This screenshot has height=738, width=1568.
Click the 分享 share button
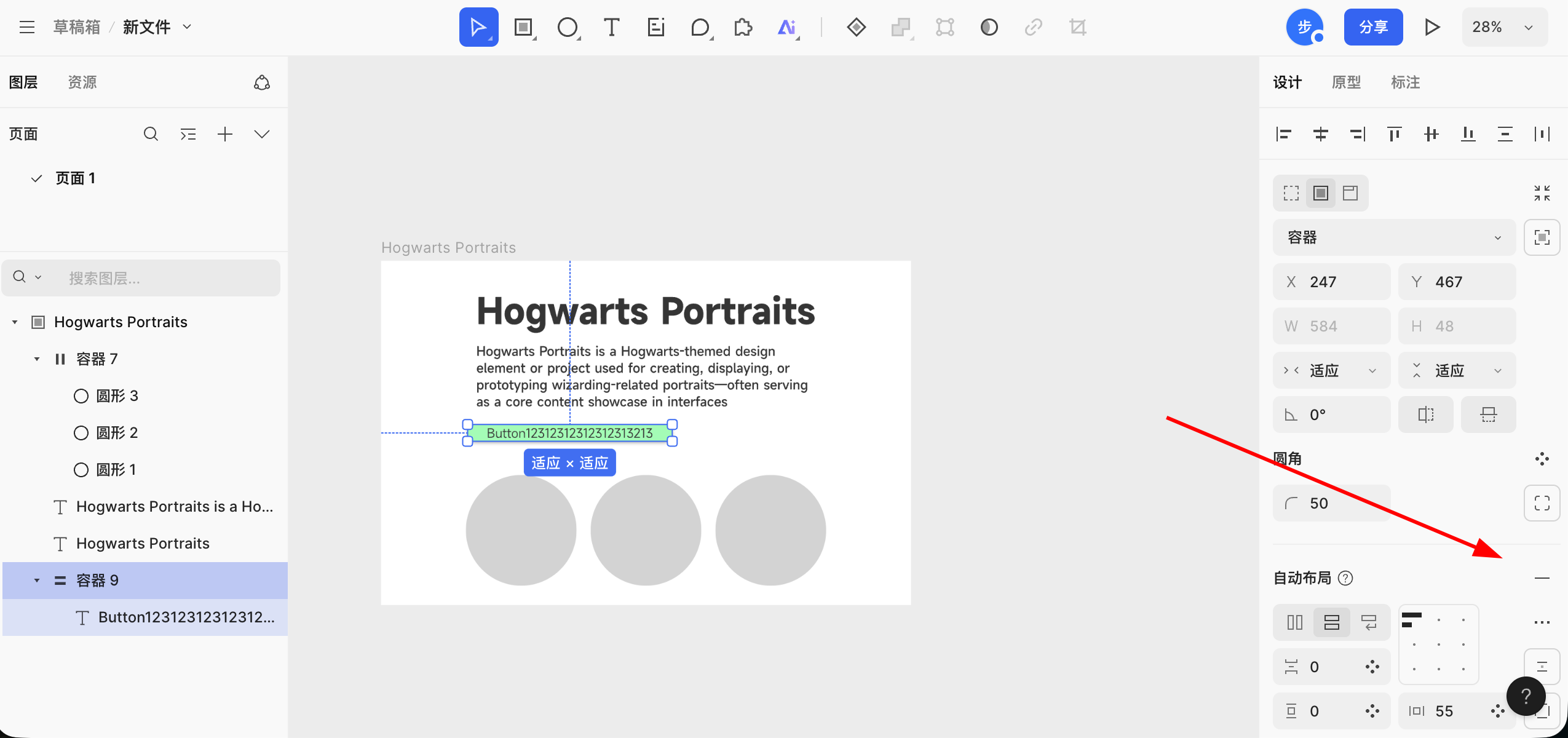(x=1373, y=27)
